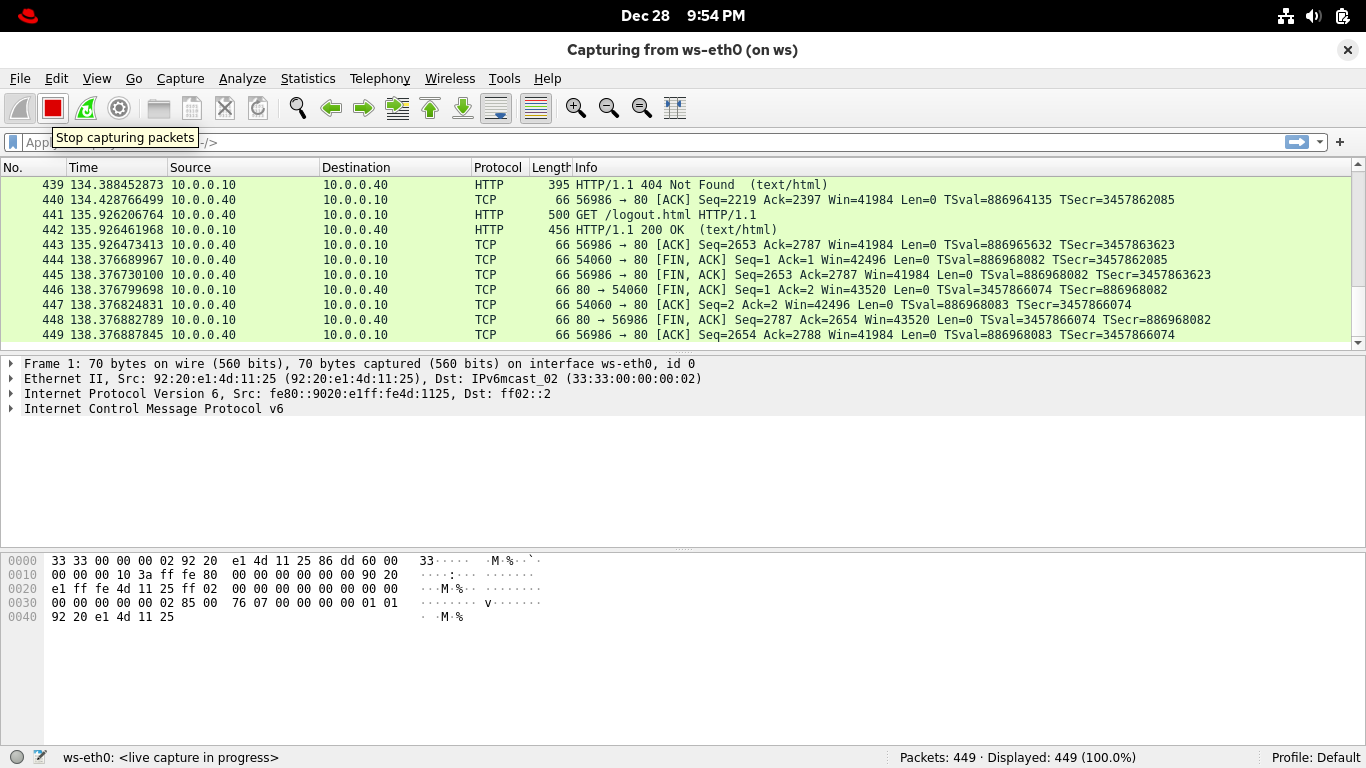Select packet 441 GET /logout.html row
The width and height of the screenshot is (1366, 768).
coord(665,215)
